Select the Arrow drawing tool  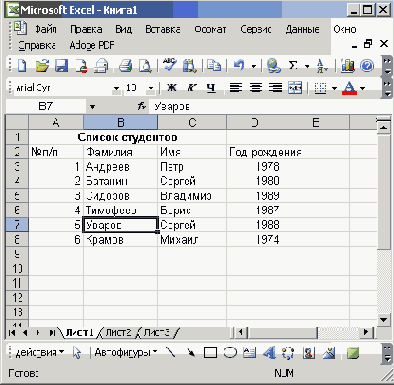point(191,352)
